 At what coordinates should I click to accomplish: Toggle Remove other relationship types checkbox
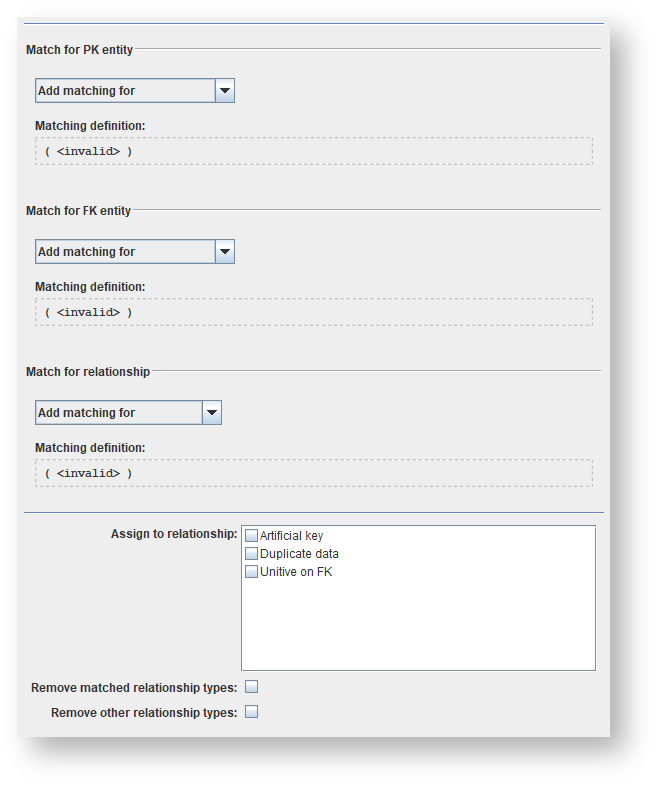click(252, 712)
